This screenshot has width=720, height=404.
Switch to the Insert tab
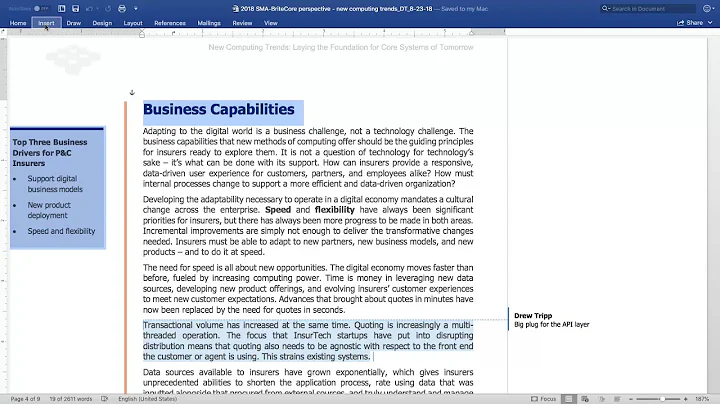(46, 23)
